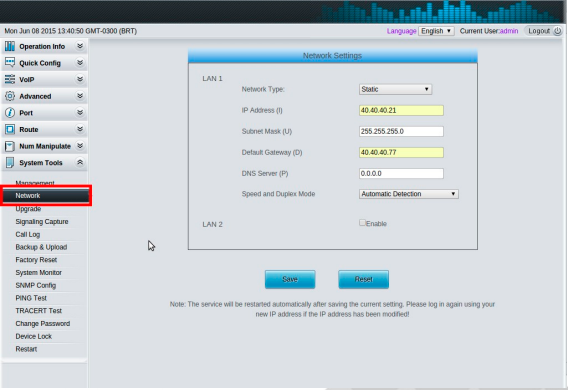The image size is (568, 390).
Task: Click the Operation Info bar-chart icon
Action: point(10,46)
